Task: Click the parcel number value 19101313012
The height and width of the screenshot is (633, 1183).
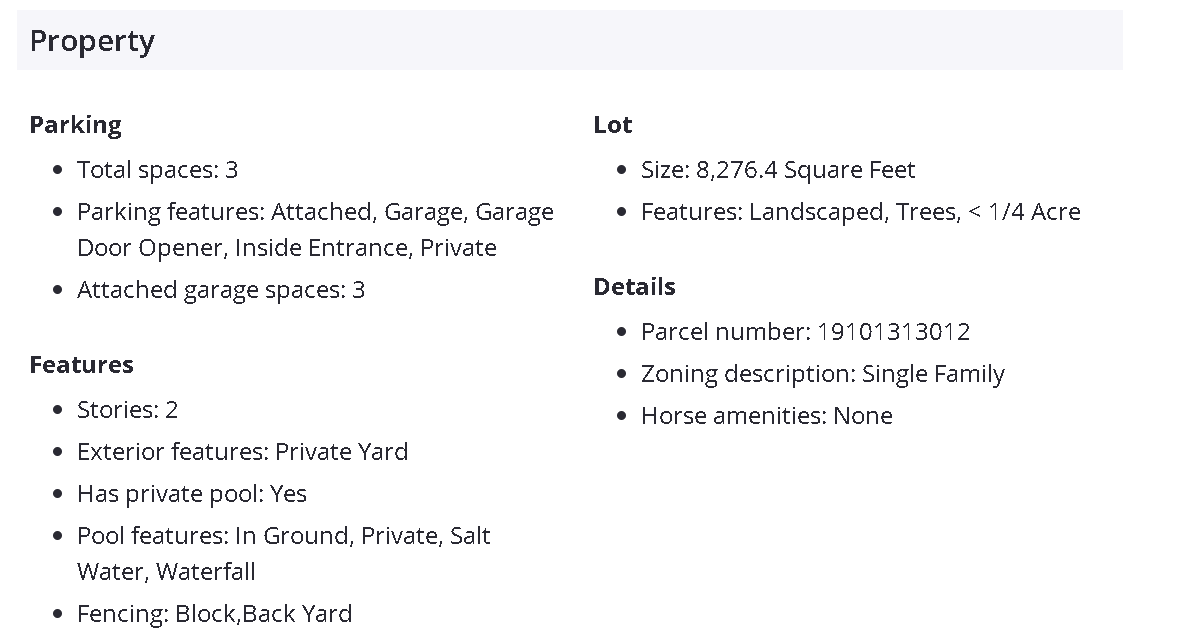Action: [x=893, y=332]
